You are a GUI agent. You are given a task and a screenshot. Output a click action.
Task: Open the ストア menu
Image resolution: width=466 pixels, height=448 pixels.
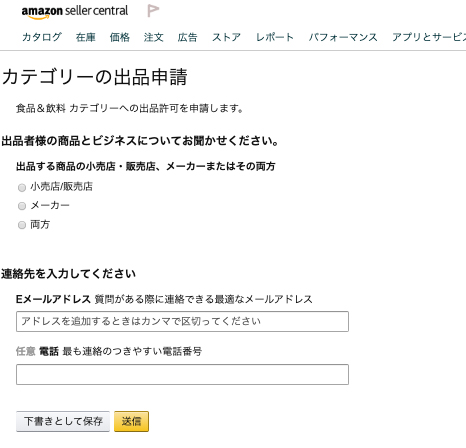227,37
